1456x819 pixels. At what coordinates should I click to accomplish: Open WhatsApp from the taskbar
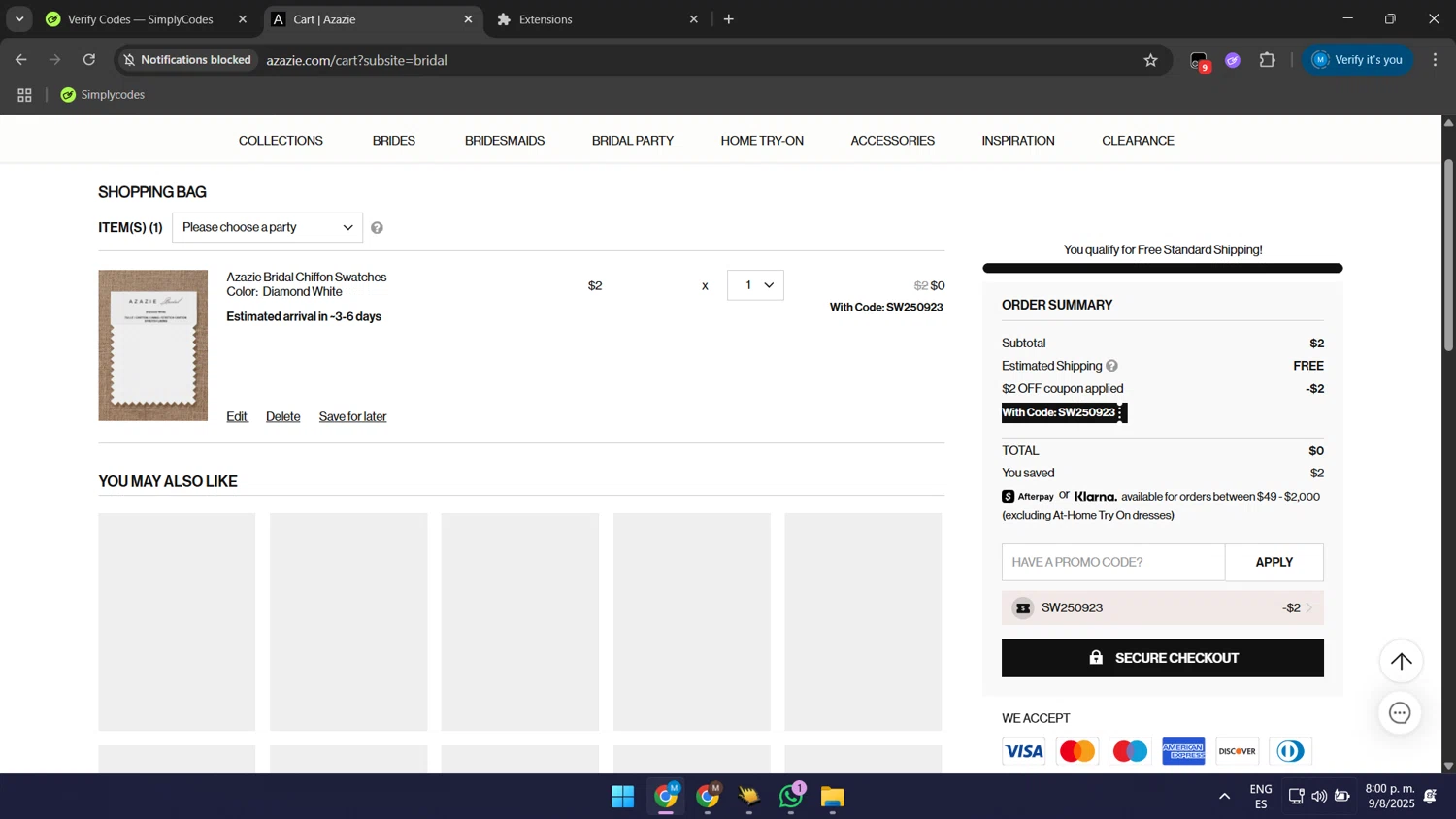[790, 797]
